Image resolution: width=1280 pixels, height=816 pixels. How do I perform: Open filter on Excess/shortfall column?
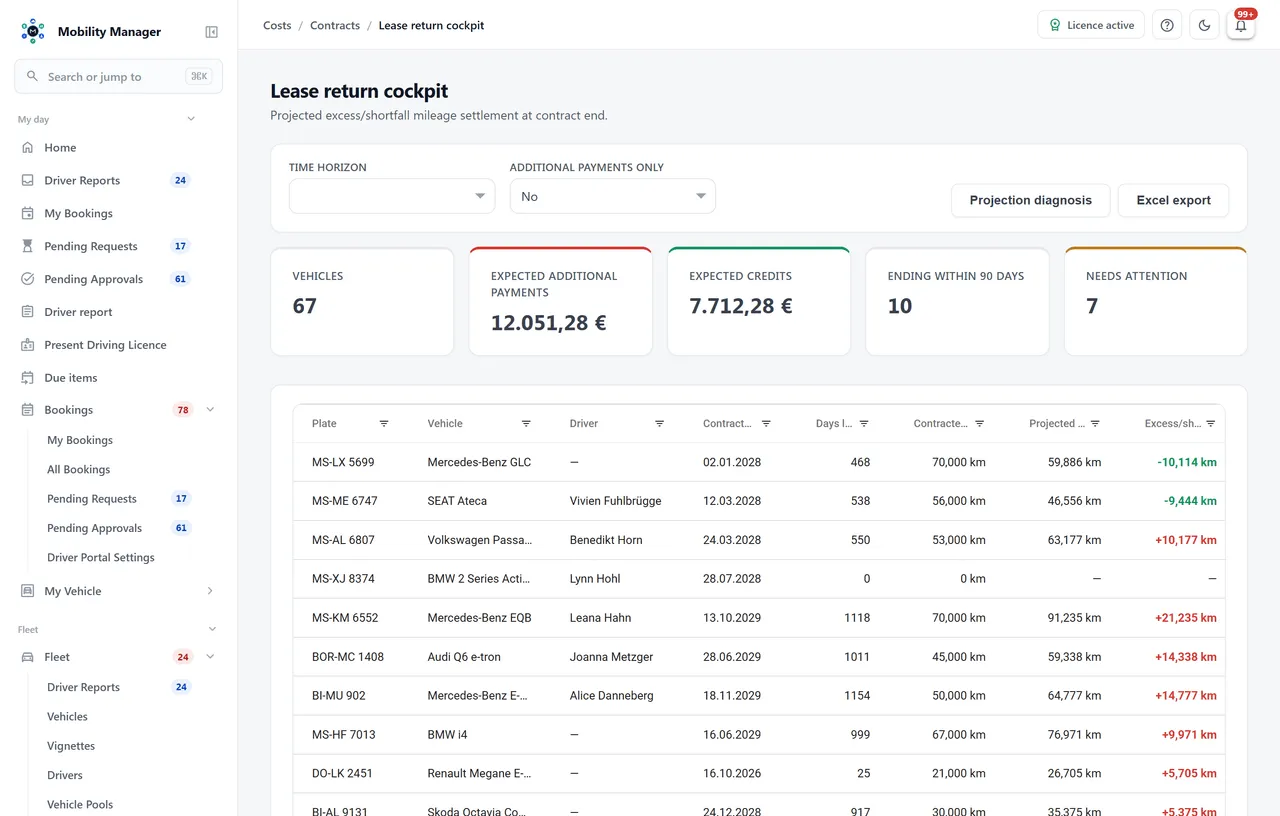1210,424
